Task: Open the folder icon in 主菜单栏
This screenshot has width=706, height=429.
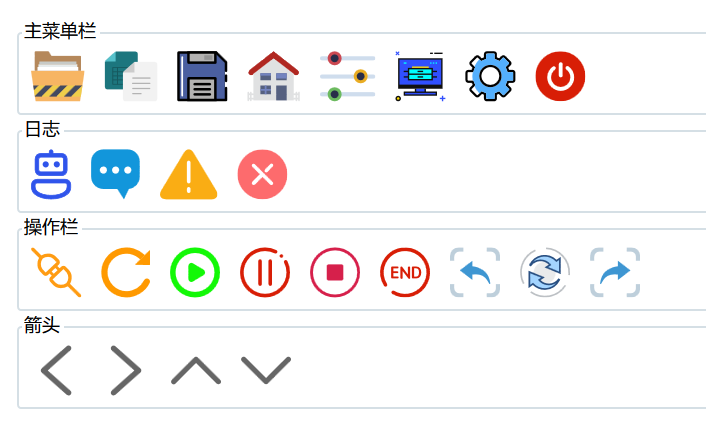Action: tap(57, 76)
